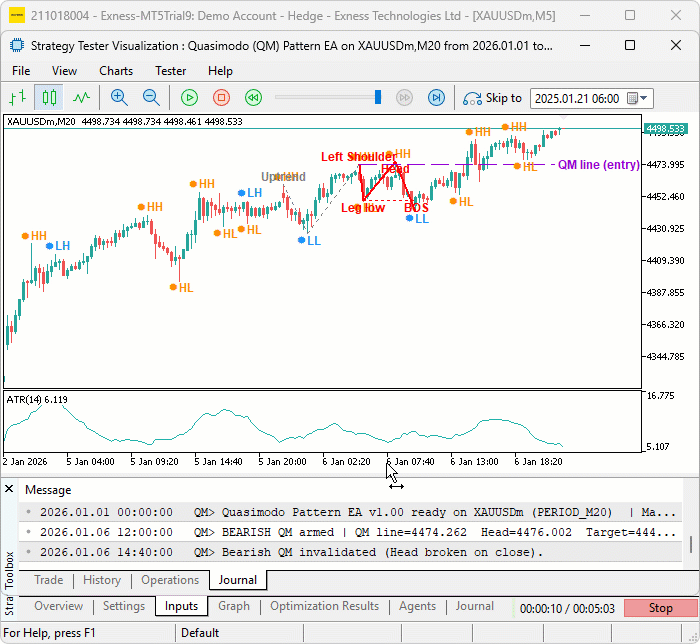Click the elapsed time 00:00:10 / 00:05:03
The image size is (700, 644).
pyautogui.click(x=567, y=609)
